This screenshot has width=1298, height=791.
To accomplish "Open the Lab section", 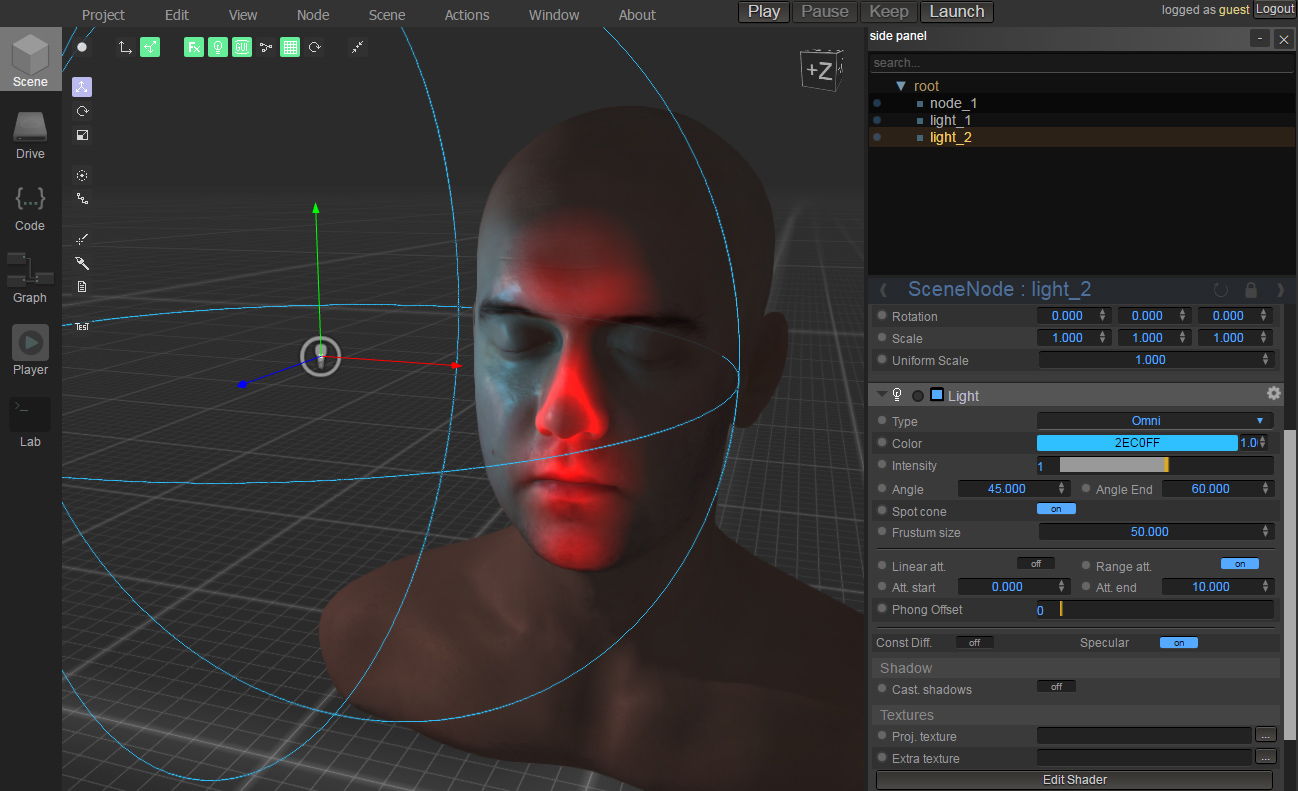I will (x=30, y=422).
